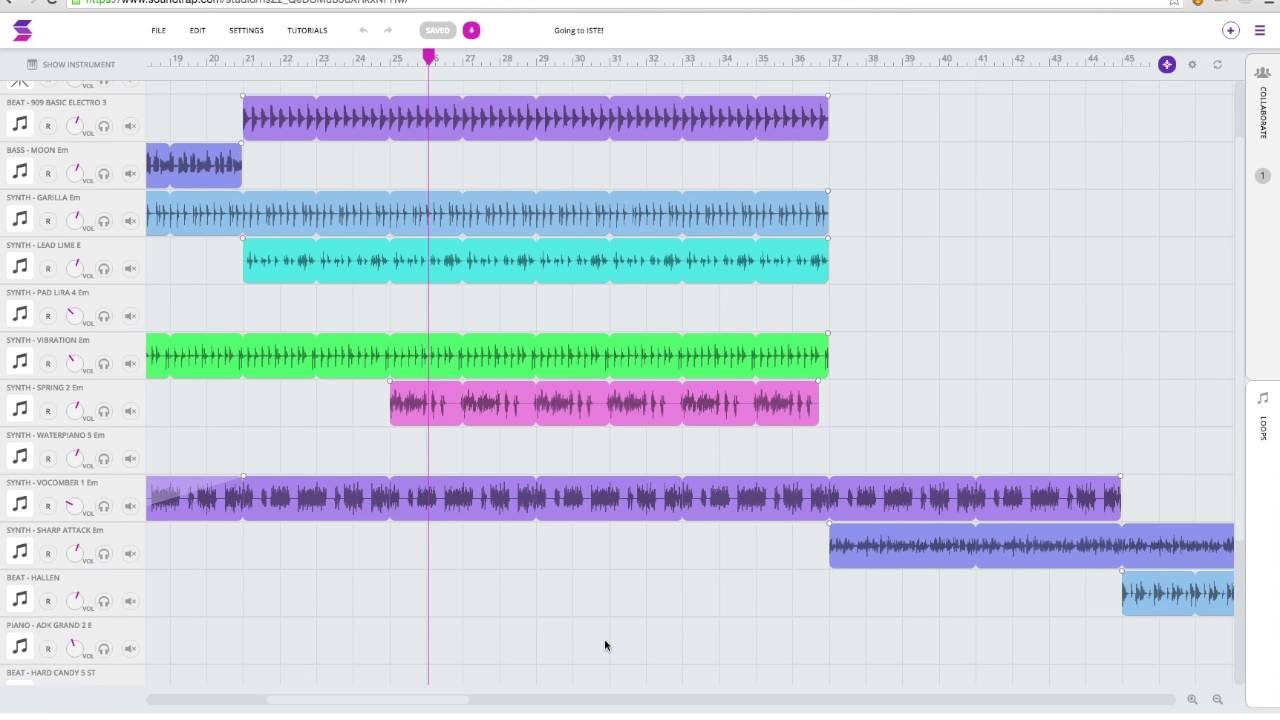Click the undo arrow in top toolbar
The image size is (1280, 720).
(x=363, y=31)
